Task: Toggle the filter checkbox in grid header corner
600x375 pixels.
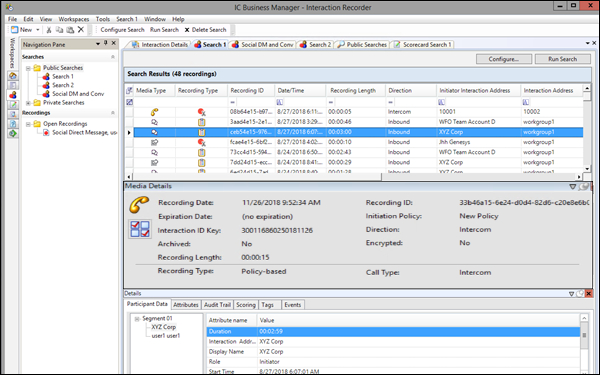Action: tap(129, 91)
